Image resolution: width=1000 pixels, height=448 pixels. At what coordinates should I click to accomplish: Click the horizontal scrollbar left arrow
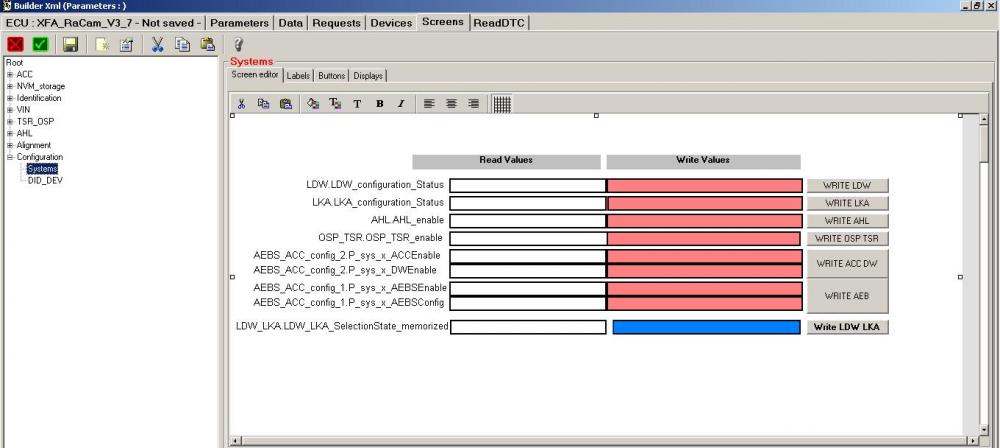click(235, 440)
